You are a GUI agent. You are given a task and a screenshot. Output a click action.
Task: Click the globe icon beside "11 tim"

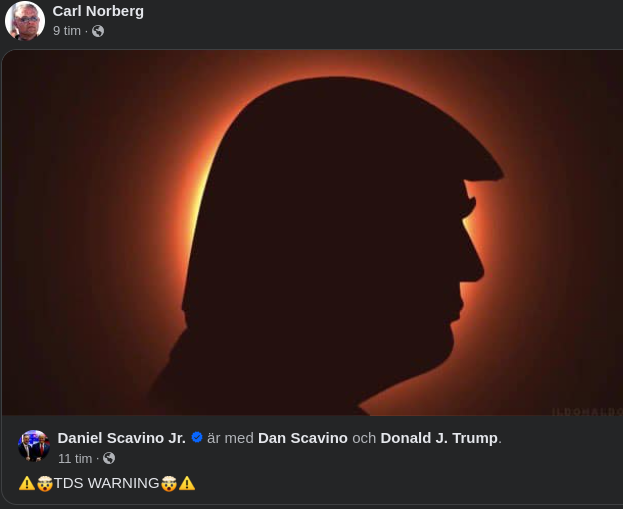(109, 458)
